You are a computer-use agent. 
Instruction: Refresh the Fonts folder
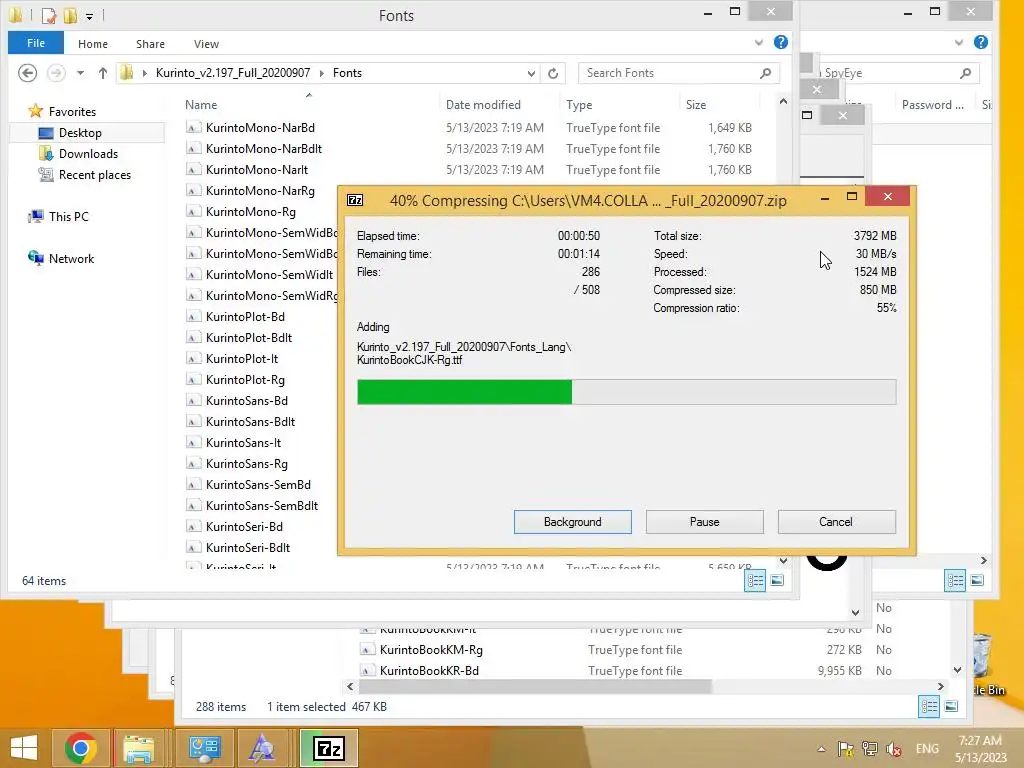tap(553, 73)
